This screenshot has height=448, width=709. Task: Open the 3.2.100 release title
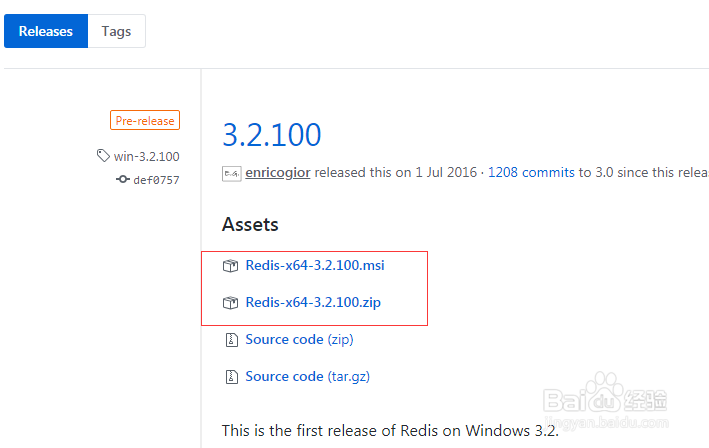(x=272, y=135)
